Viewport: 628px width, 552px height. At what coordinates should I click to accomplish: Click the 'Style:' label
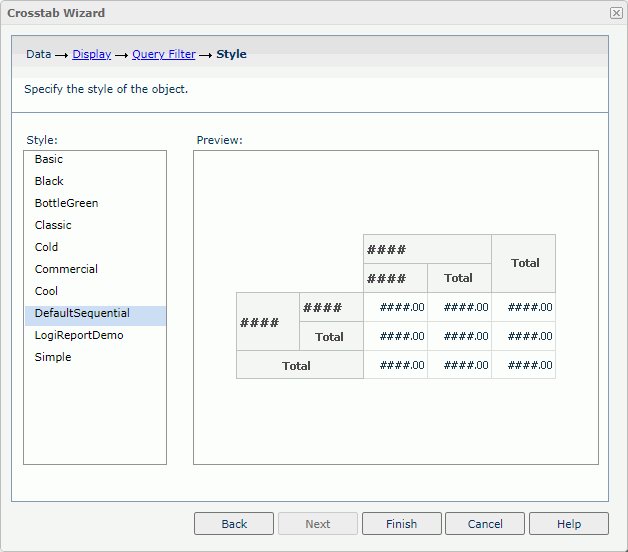pos(42,140)
